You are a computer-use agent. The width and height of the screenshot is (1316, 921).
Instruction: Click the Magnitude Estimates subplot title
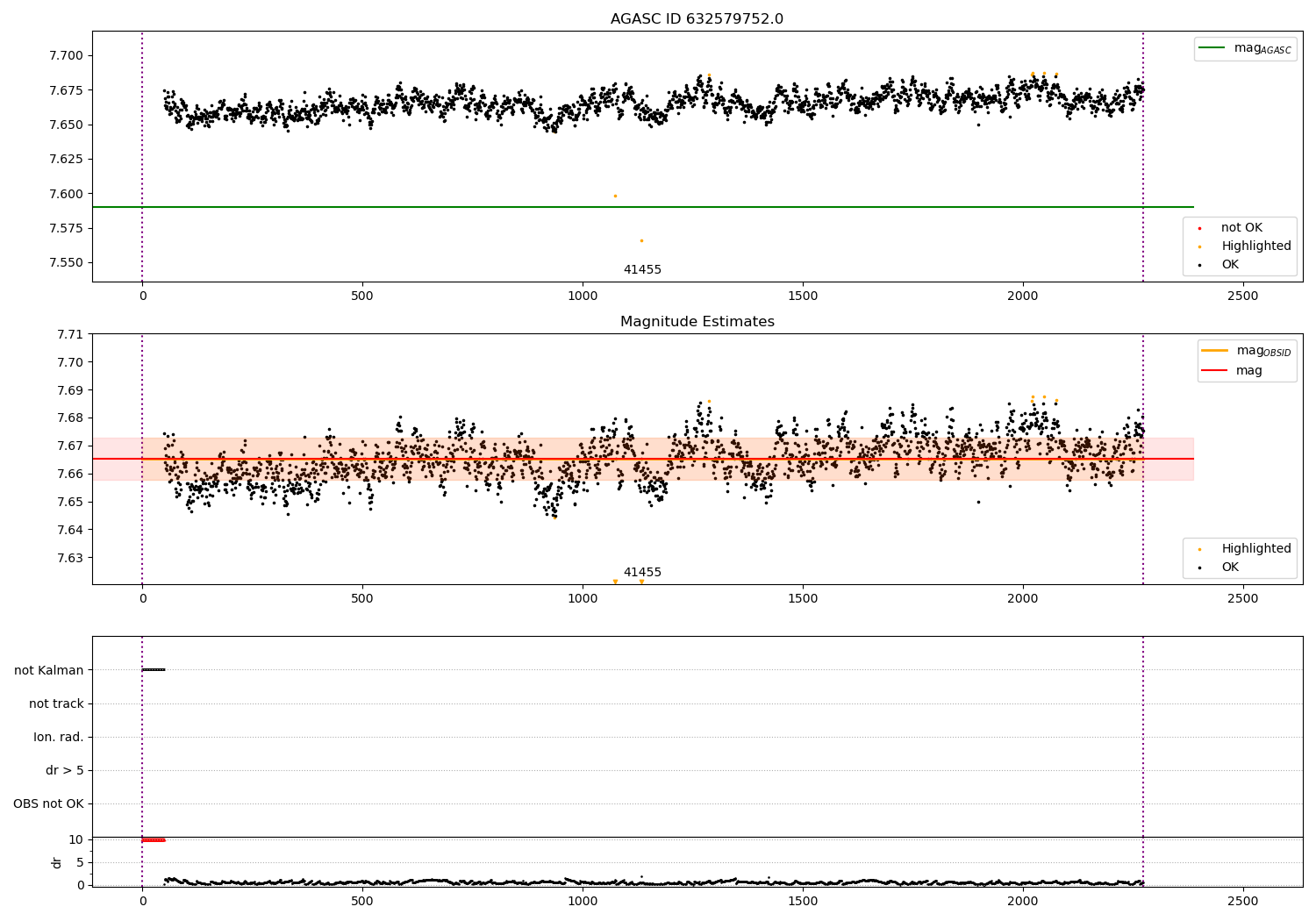(697, 322)
